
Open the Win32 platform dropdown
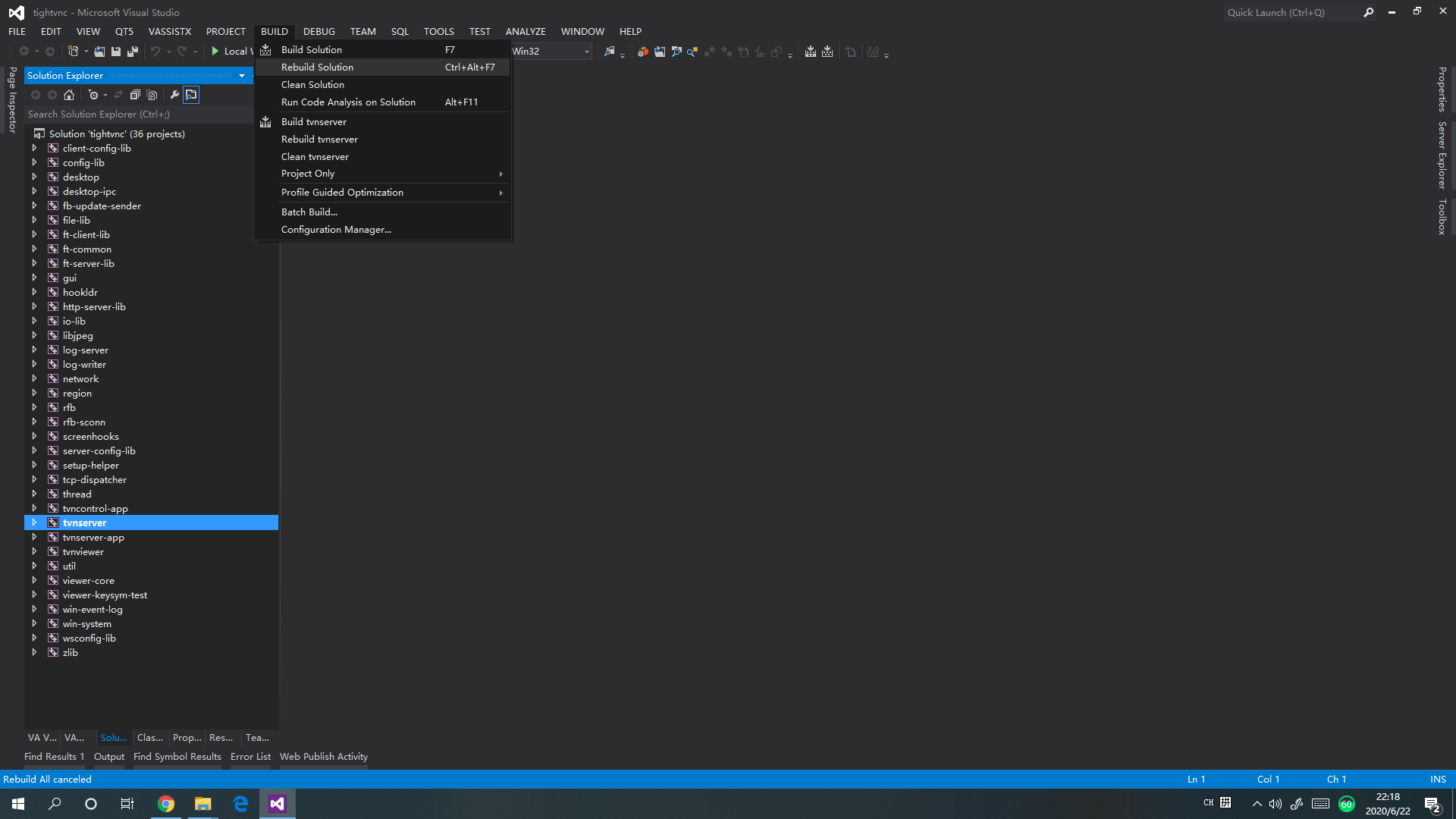[586, 52]
